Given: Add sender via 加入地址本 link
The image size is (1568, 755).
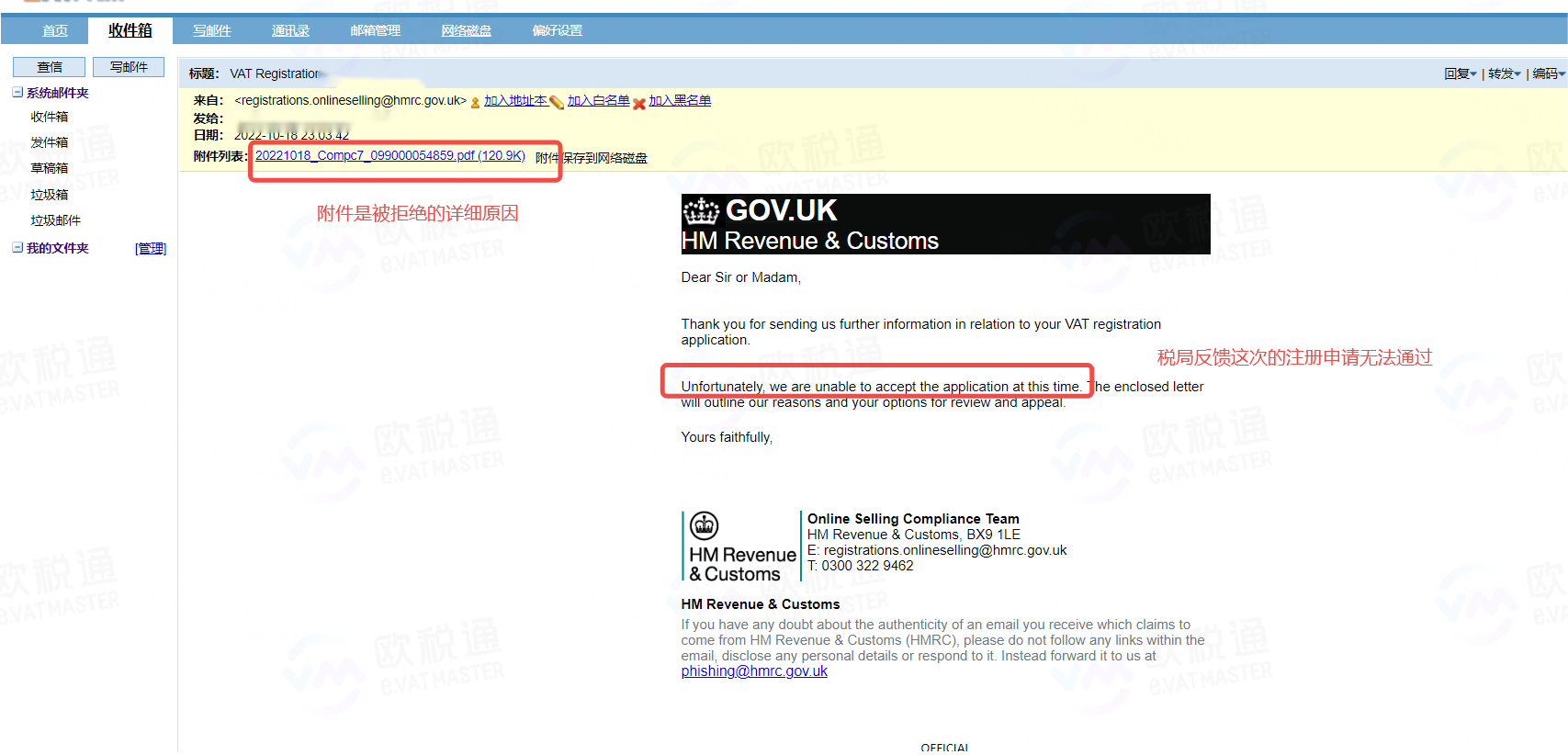Looking at the screenshot, I should [515, 101].
